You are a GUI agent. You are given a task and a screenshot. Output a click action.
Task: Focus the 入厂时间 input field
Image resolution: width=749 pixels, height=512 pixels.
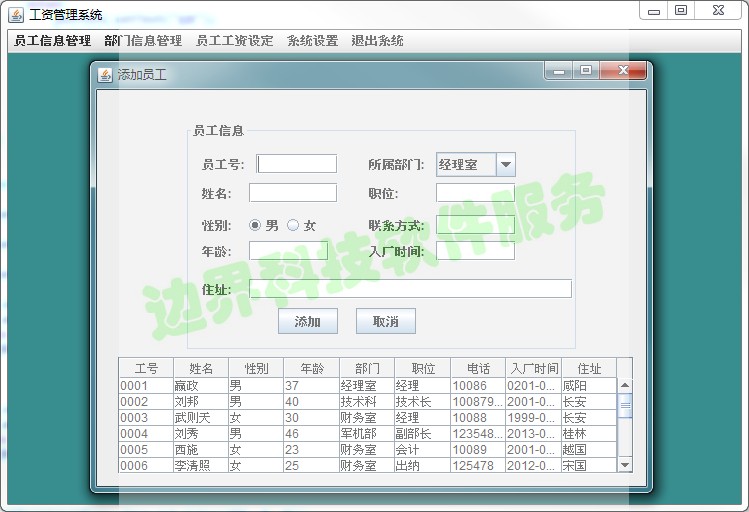pyautogui.click(x=475, y=251)
